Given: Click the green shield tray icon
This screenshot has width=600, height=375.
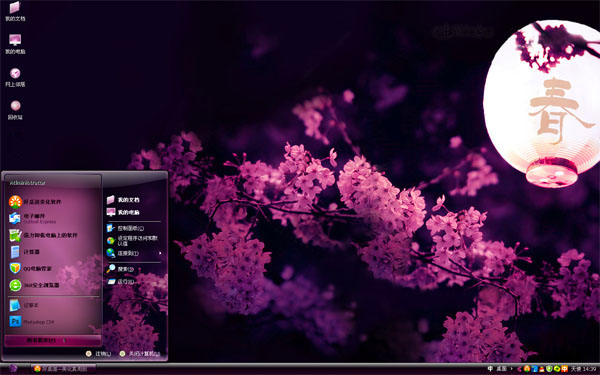Looking at the screenshot, I should pos(549,369).
